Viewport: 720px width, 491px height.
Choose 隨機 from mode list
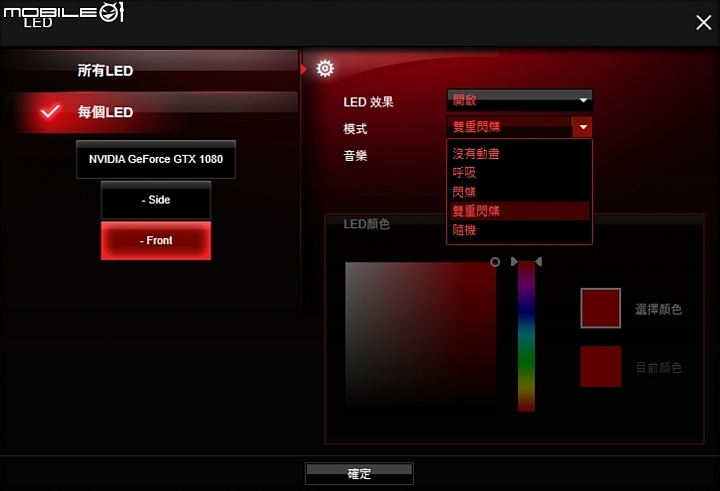click(519, 230)
